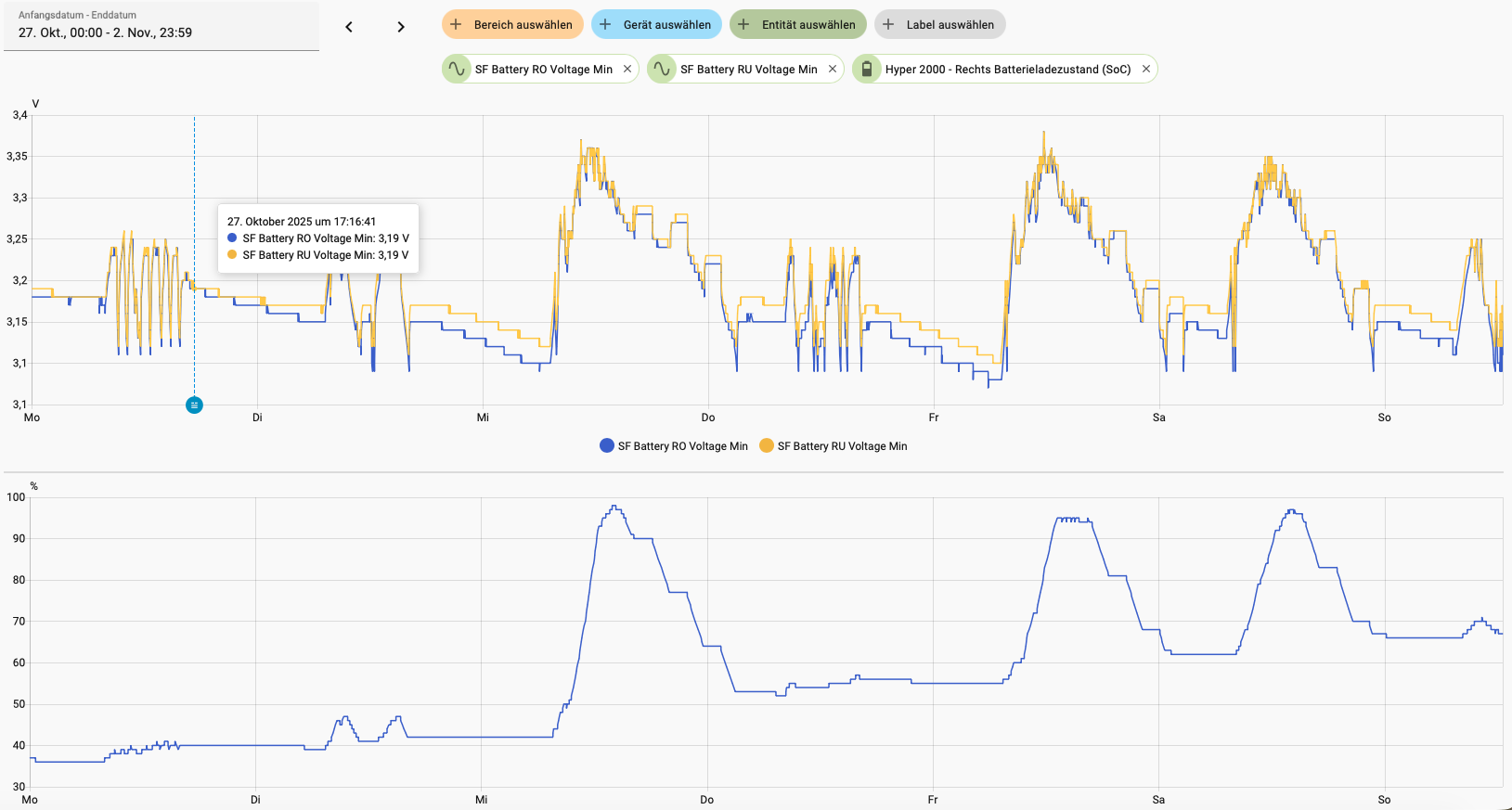Image resolution: width=1512 pixels, height=810 pixels.
Task: Toggle SF Battery RO Voltage Min legend series
Action: (x=674, y=446)
